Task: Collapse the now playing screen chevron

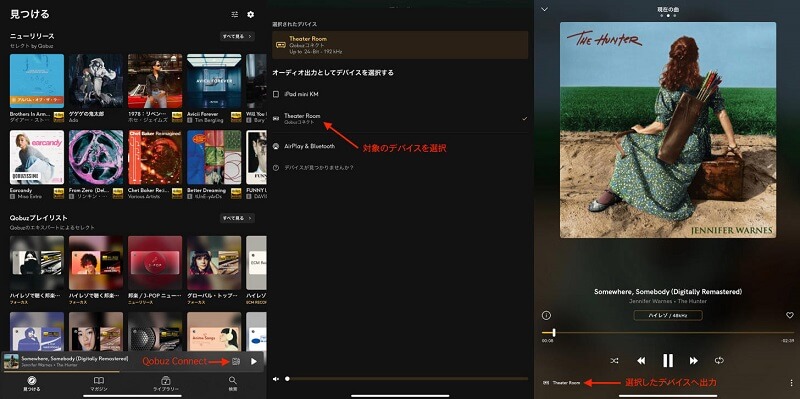Action: click(x=544, y=9)
